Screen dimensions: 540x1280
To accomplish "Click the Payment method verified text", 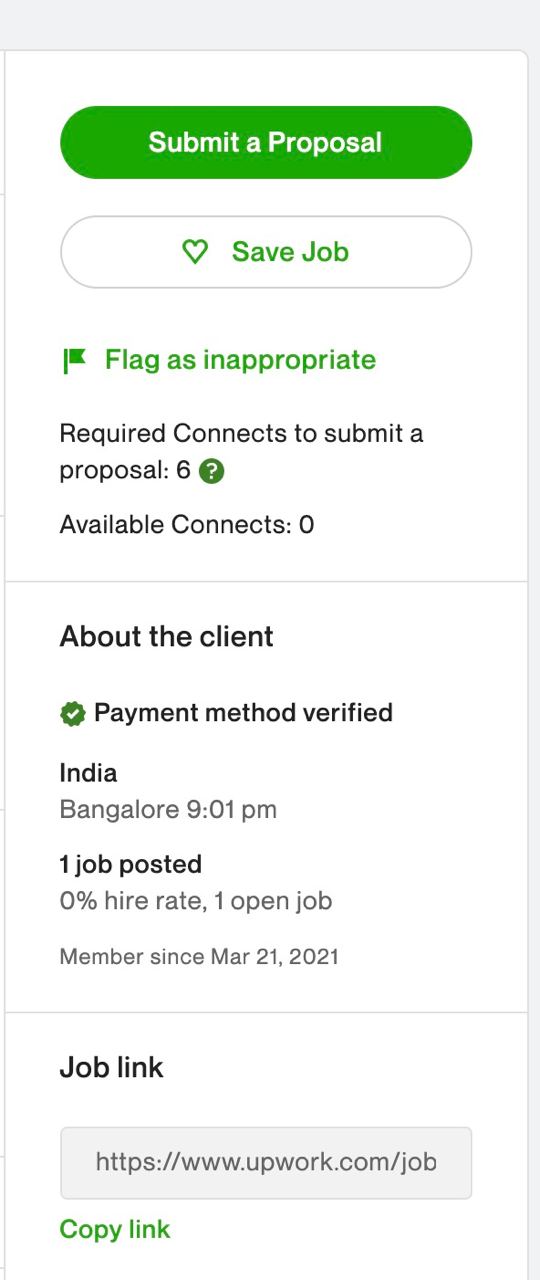I will click(243, 713).
